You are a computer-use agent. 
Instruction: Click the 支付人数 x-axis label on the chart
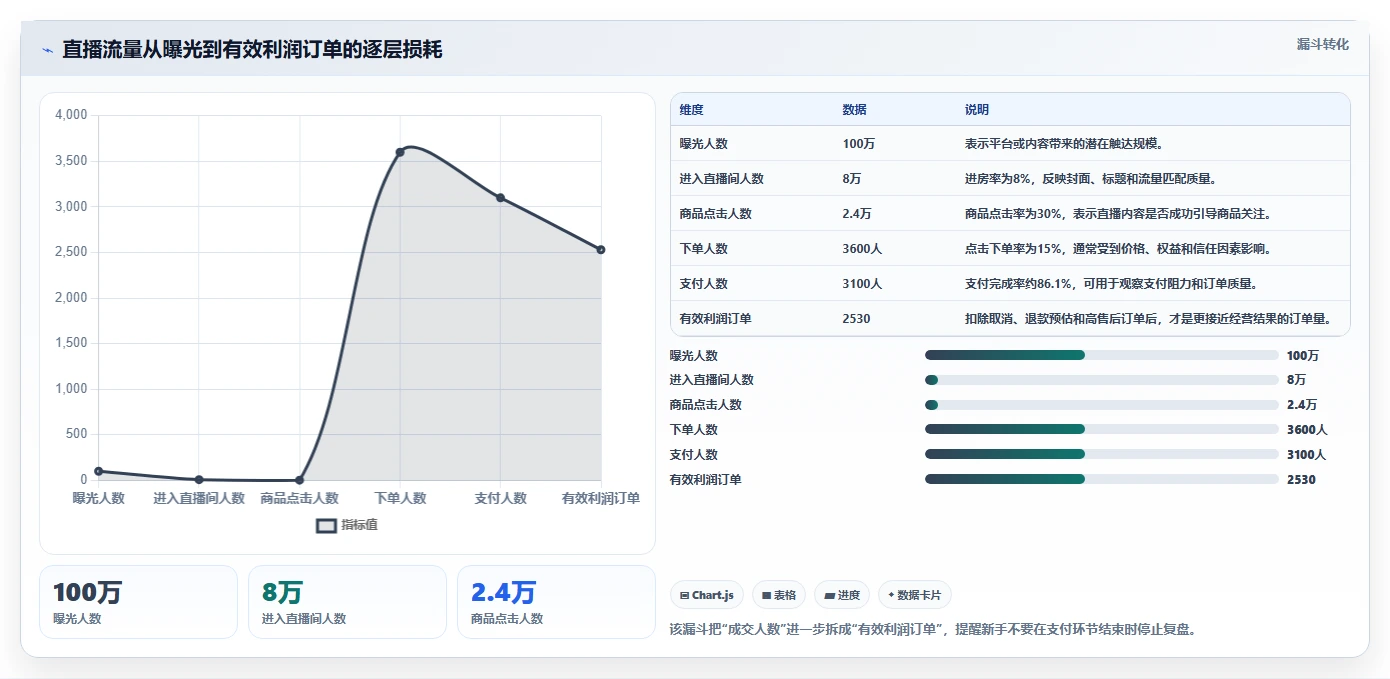point(500,498)
